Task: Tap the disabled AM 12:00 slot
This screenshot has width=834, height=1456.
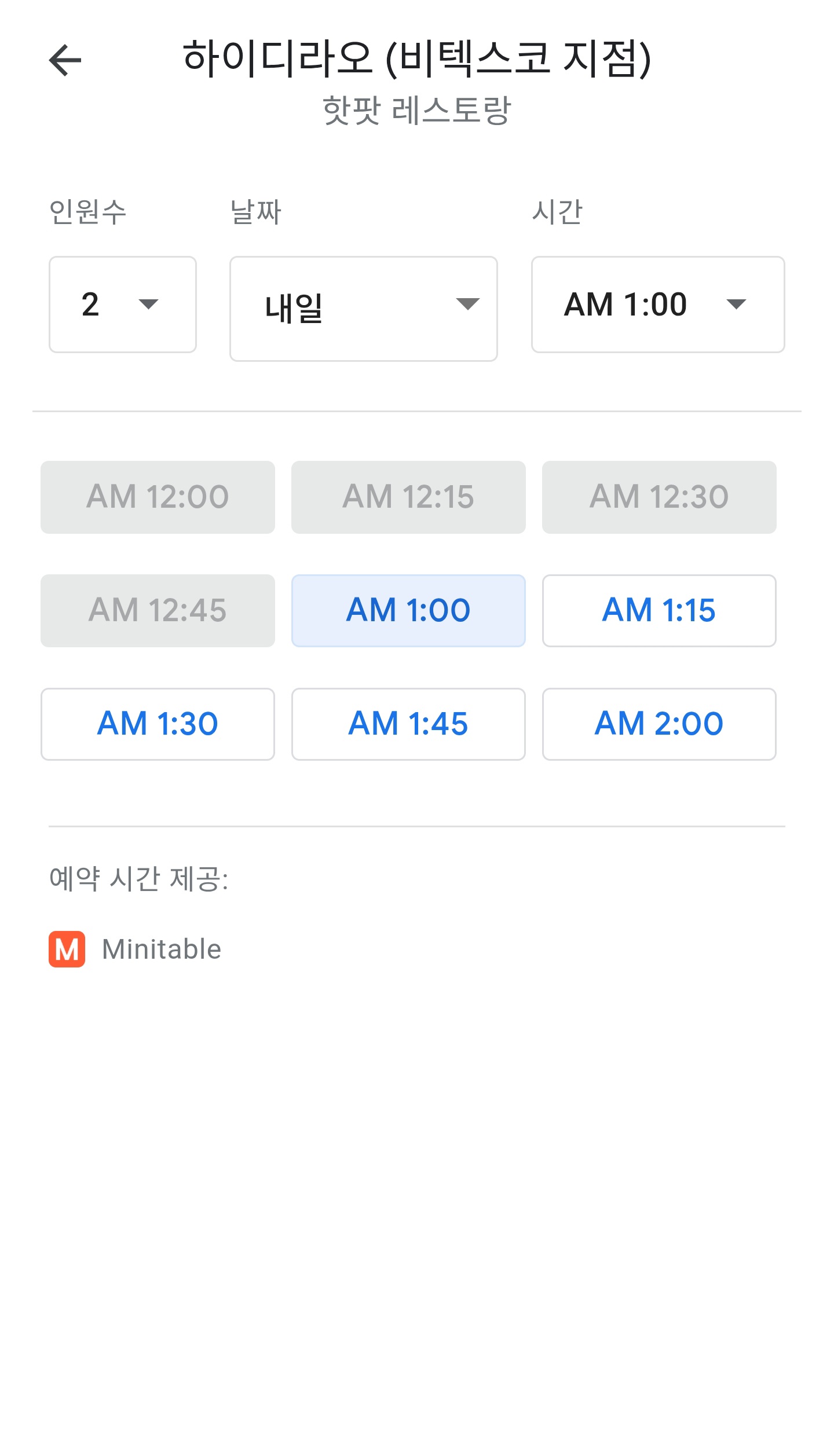Action: point(158,497)
